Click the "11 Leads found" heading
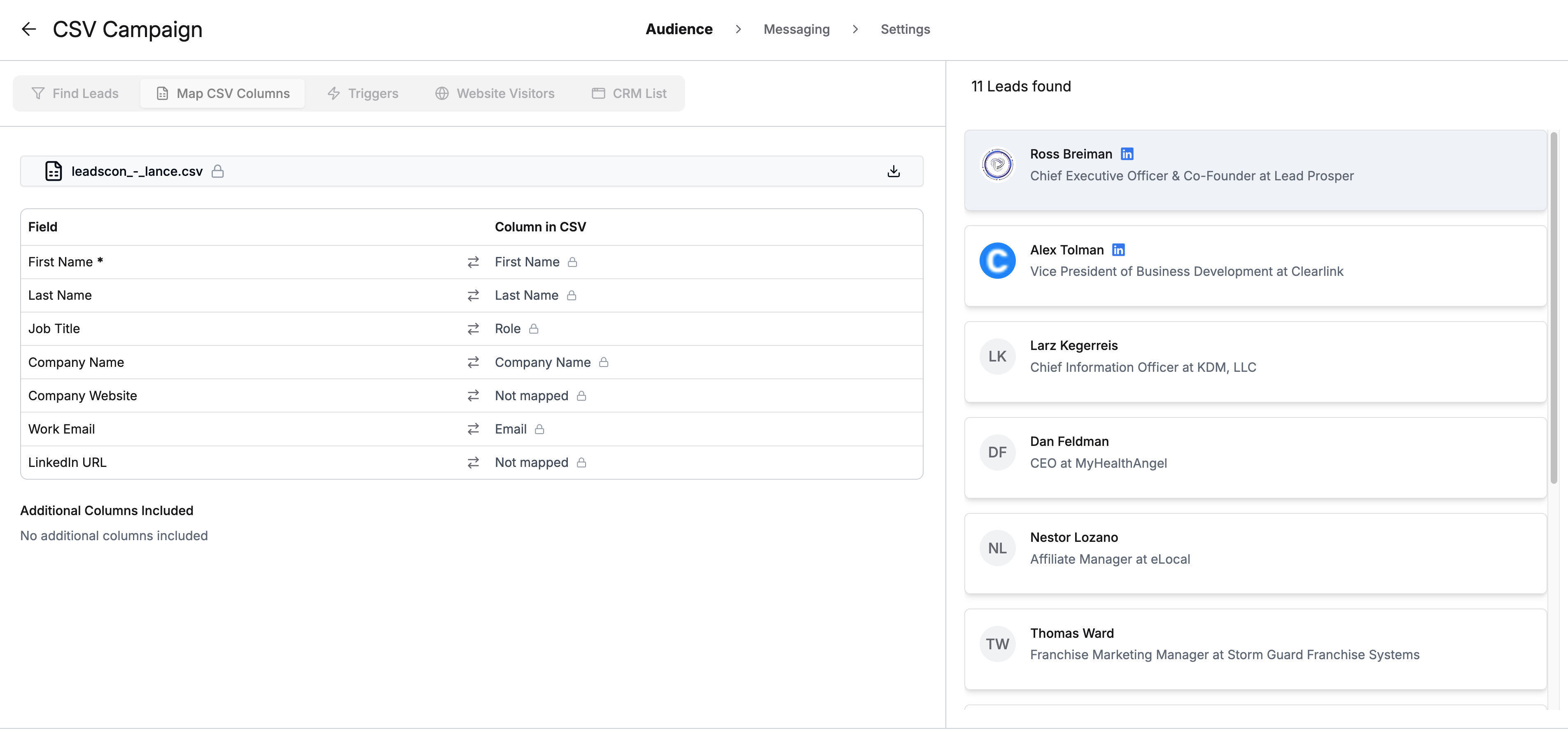1568x737 pixels. click(1021, 86)
